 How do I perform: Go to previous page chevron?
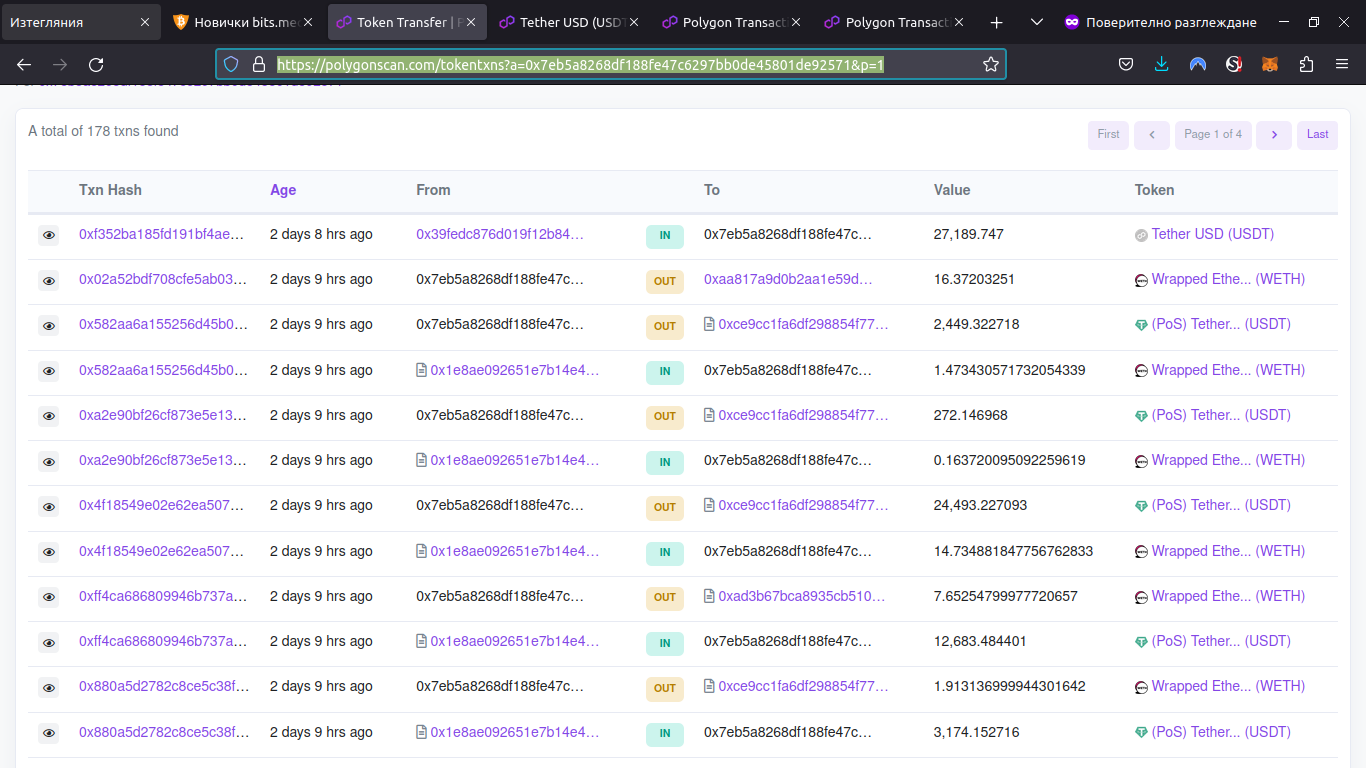coord(1152,135)
